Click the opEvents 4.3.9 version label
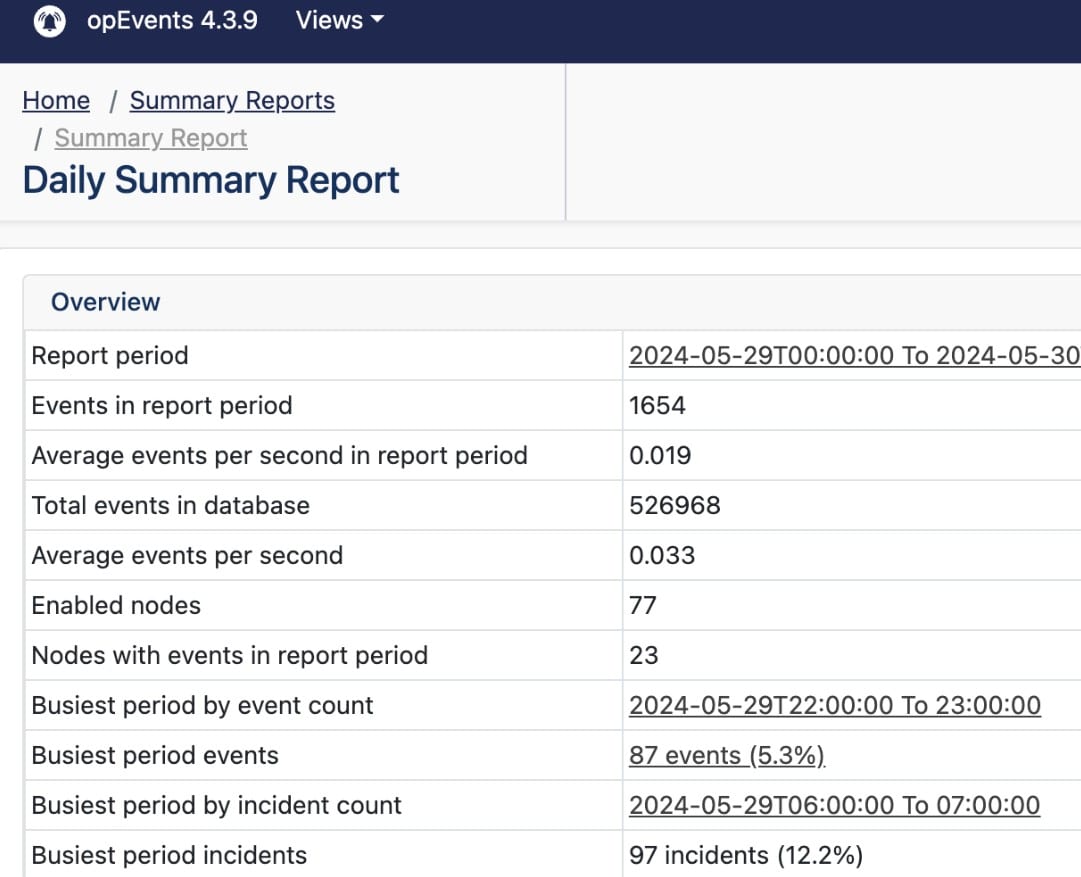 tap(173, 20)
